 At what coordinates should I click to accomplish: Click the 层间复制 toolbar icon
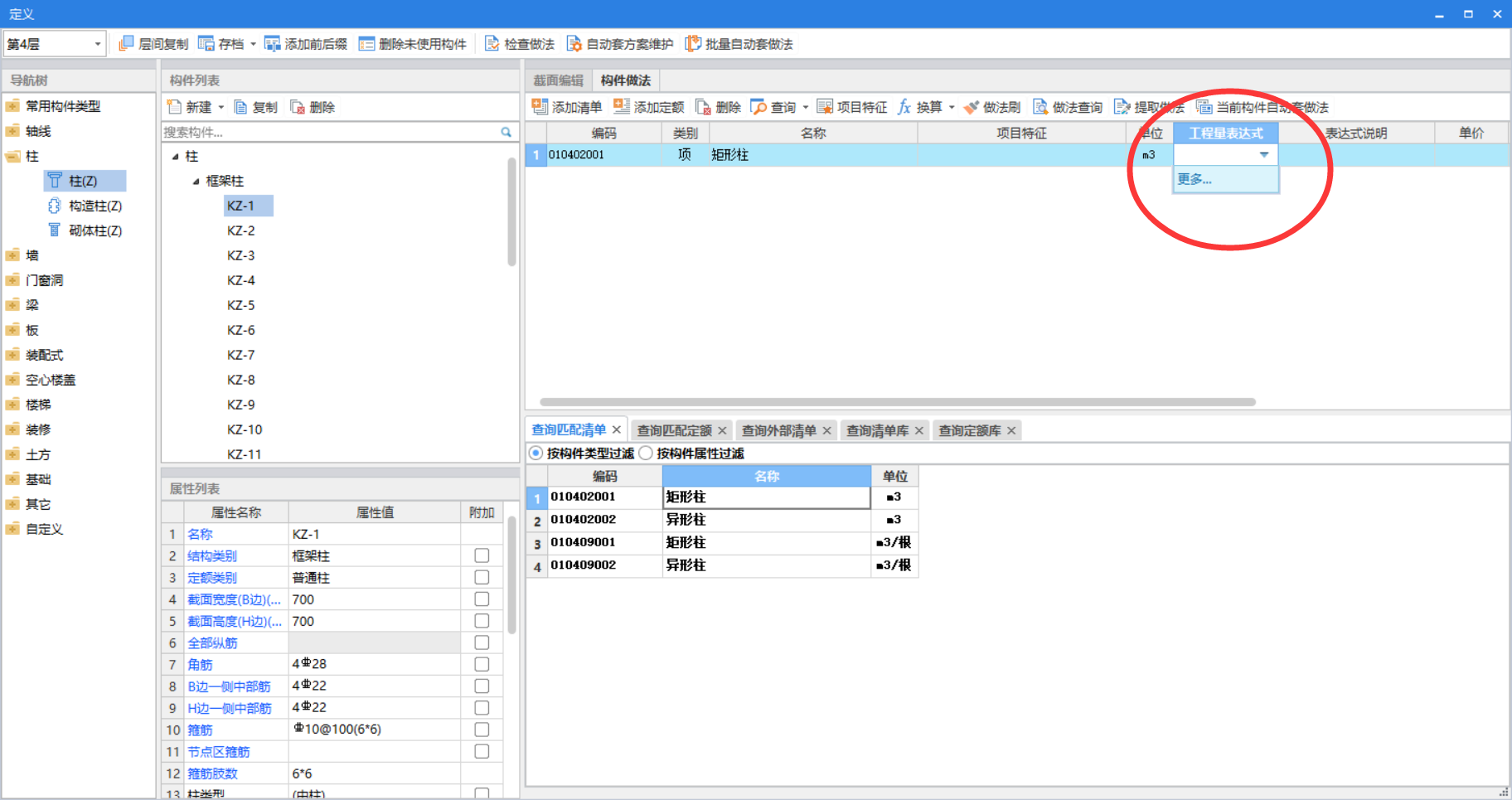point(126,44)
